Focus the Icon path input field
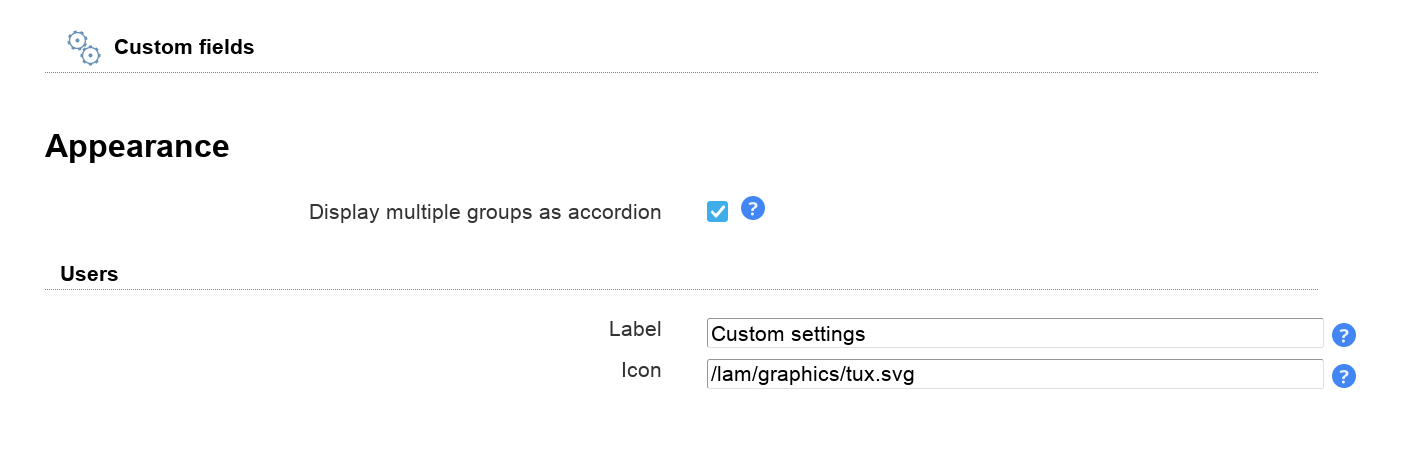1422x455 pixels. coord(1014,374)
